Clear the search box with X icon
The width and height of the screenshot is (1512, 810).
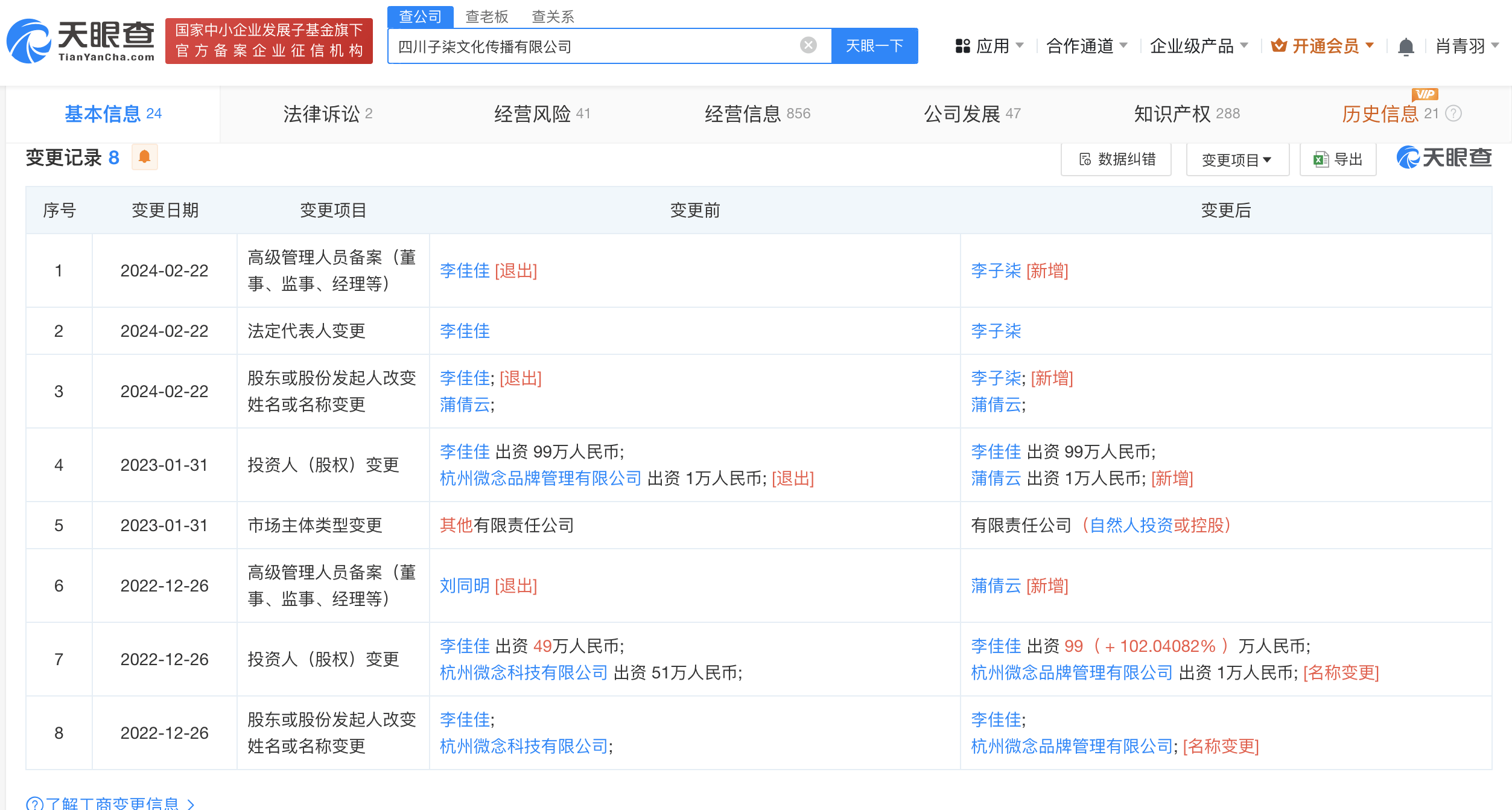(x=808, y=45)
